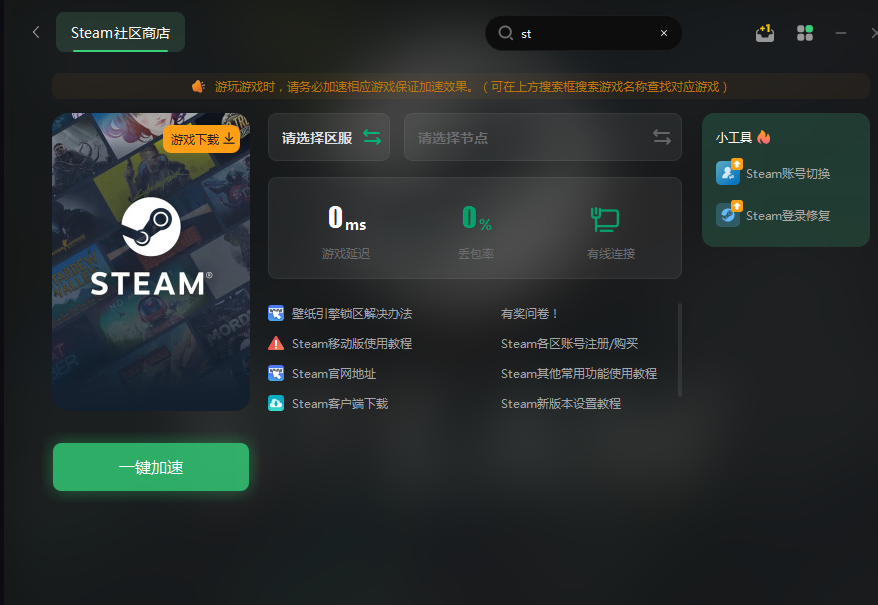The image size is (878, 605).
Task: Go back using the left arrow
Action: pyautogui.click(x=36, y=32)
